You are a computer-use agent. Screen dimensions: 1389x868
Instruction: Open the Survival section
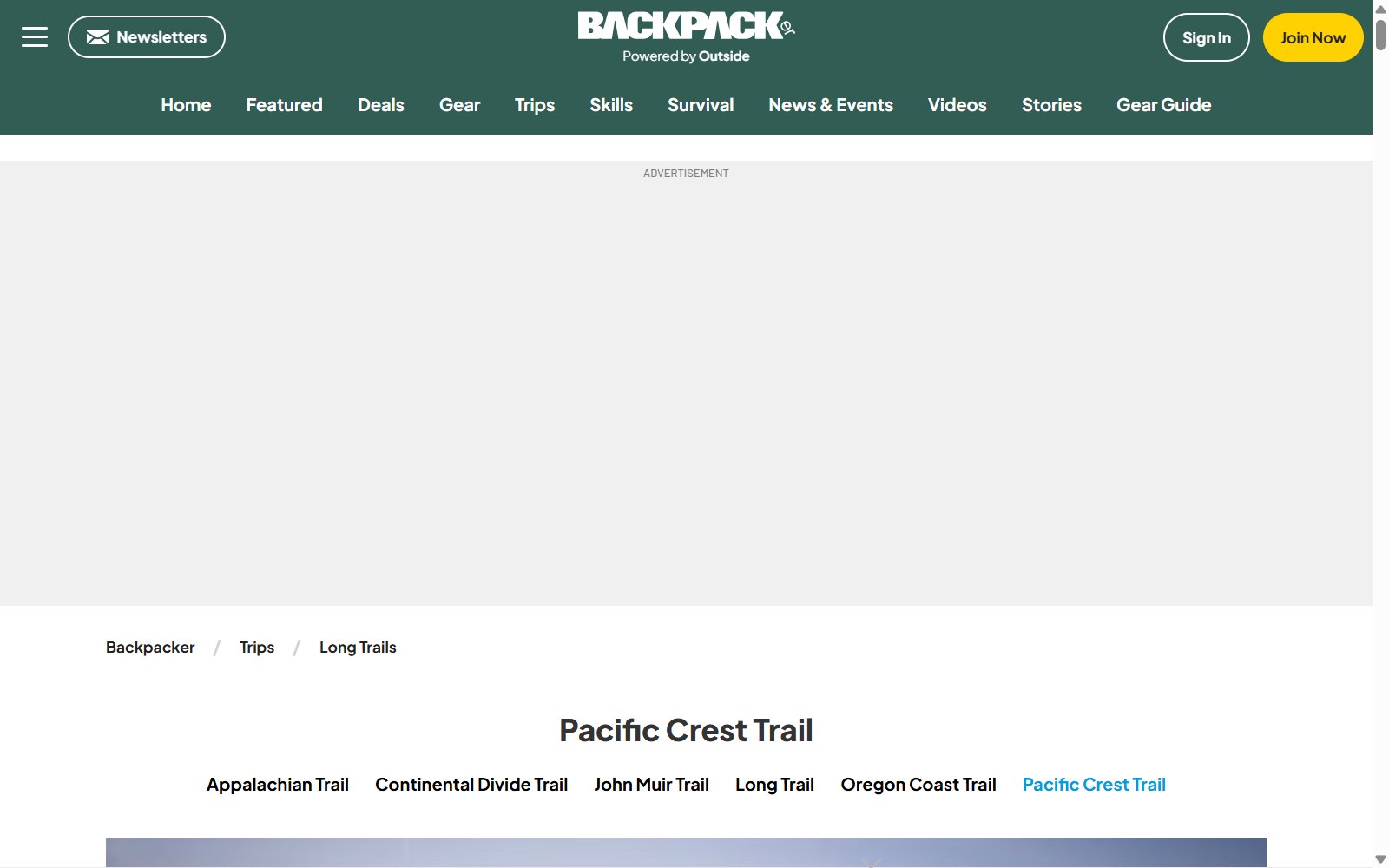[701, 105]
